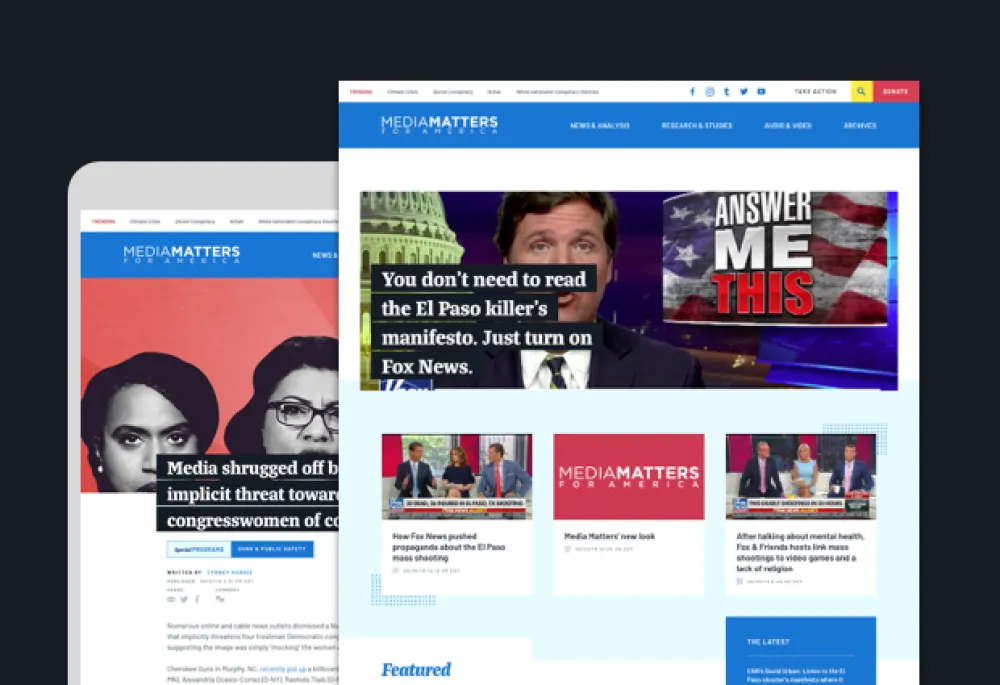Select 8chan topic on tablet page
Screen dimensions: 1000x685
click(237, 222)
